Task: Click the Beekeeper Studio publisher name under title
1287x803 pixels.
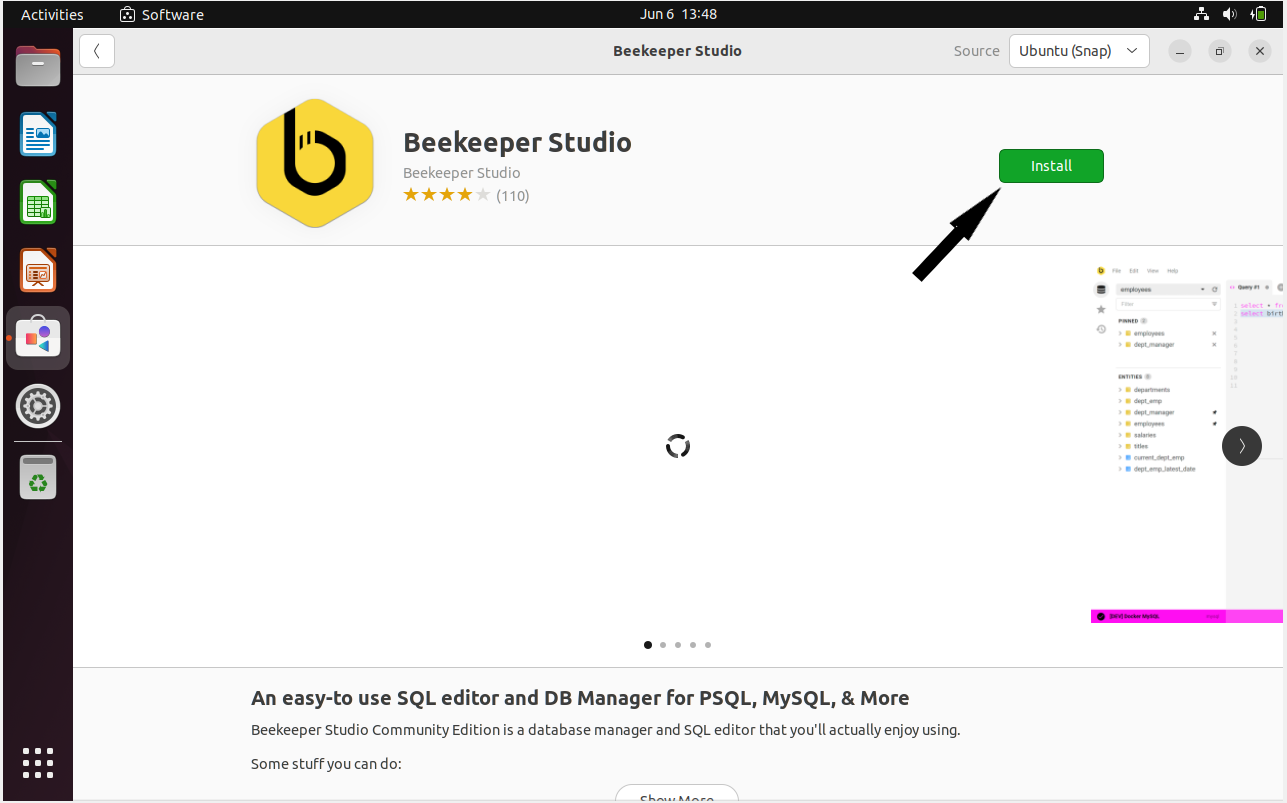Action: click(x=461, y=173)
